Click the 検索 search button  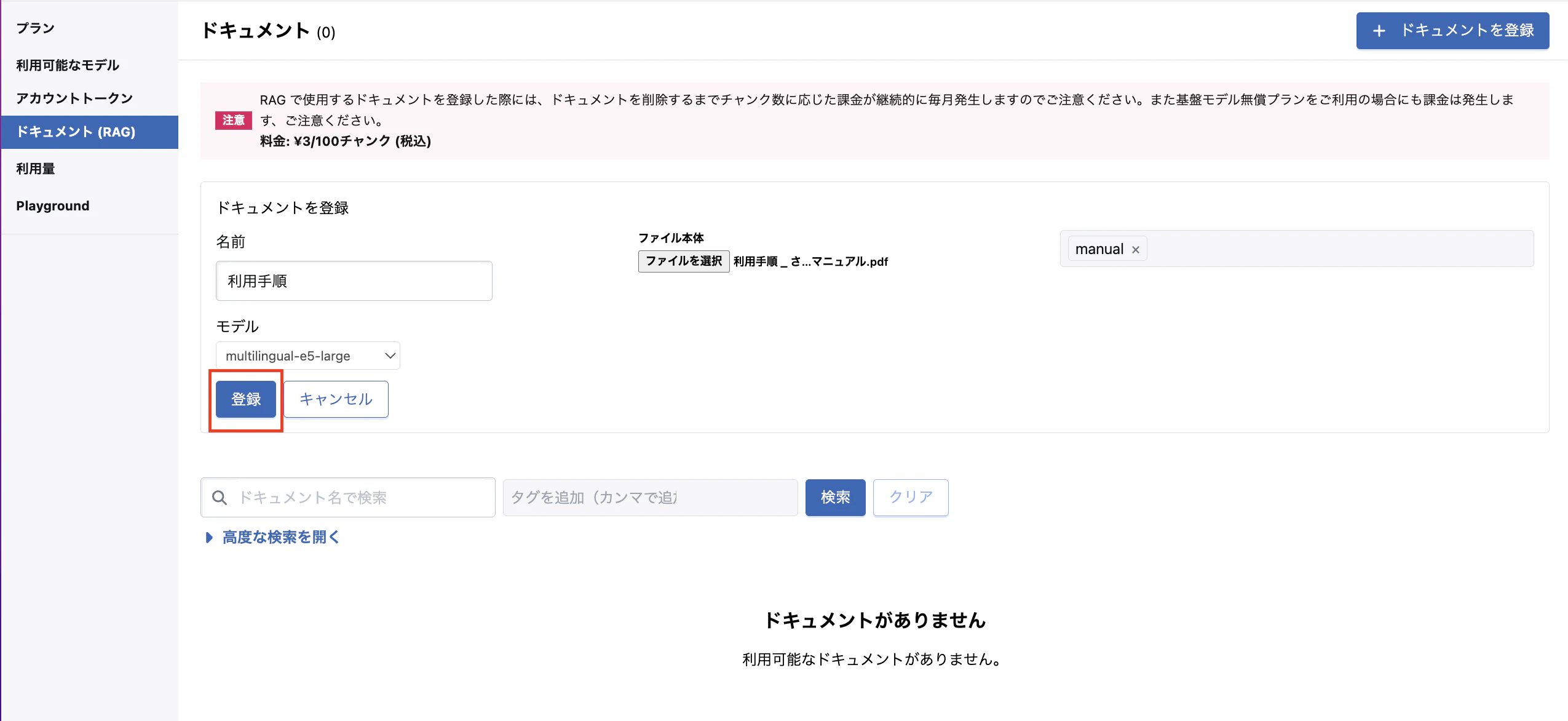coord(836,497)
